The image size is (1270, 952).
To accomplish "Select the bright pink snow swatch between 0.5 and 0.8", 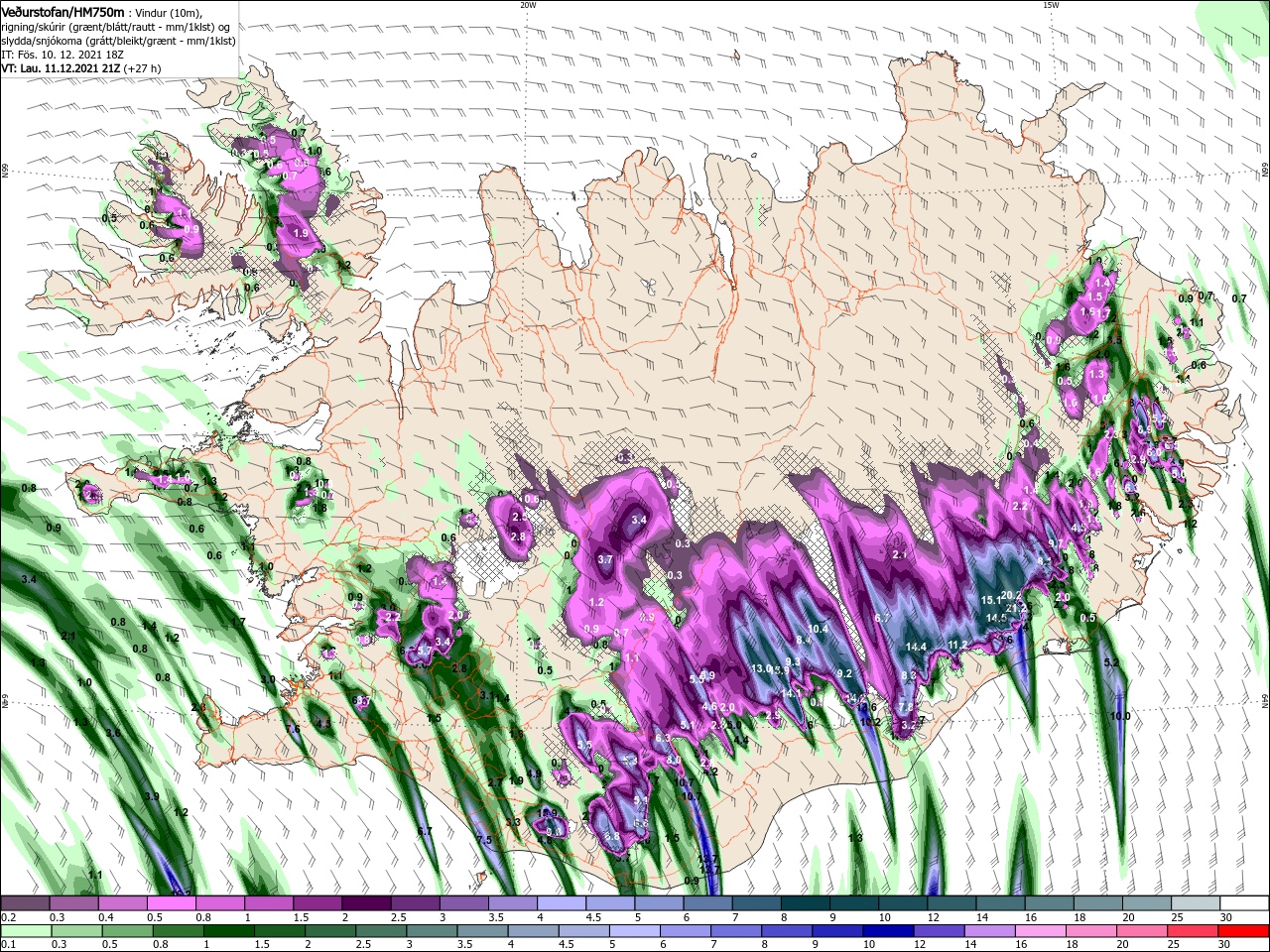I will click(171, 903).
